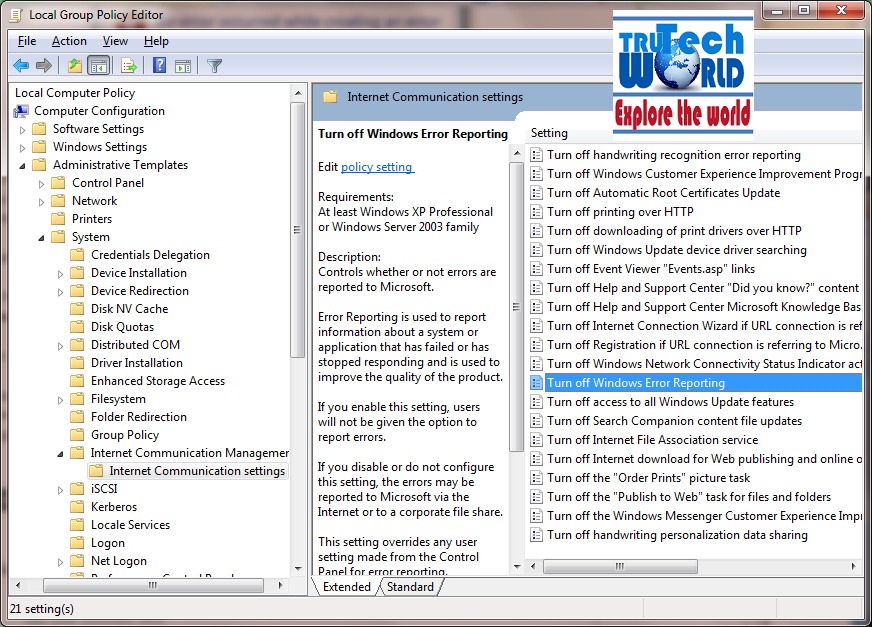Open the Action menu
The image size is (872, 627).
pyautogui.click(x=69, y=41)
